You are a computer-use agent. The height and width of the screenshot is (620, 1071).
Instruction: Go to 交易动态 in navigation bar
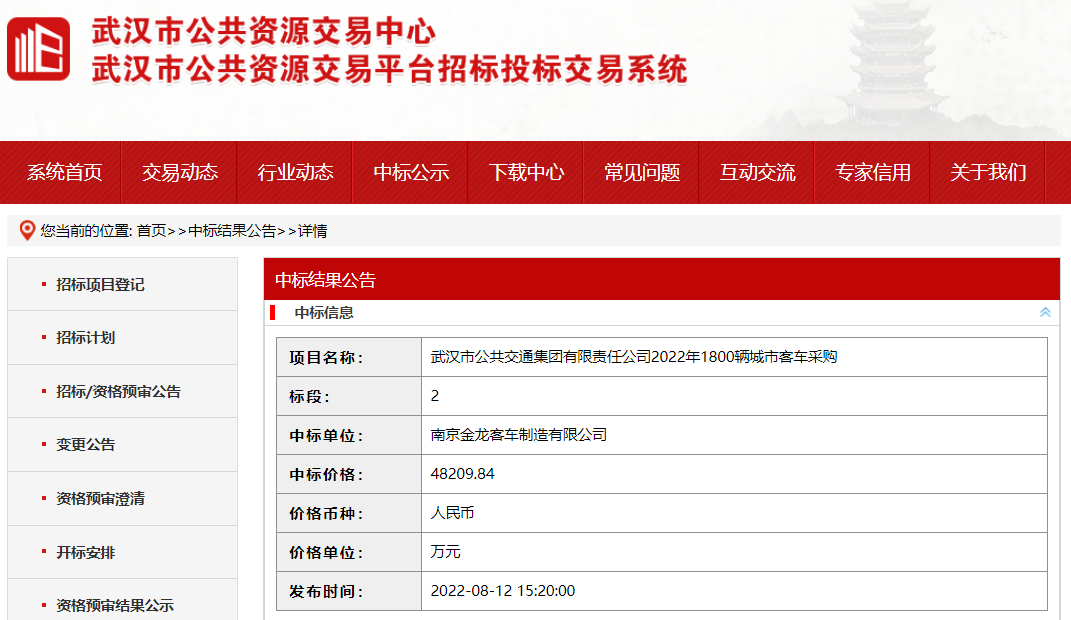tap(180, 172)
